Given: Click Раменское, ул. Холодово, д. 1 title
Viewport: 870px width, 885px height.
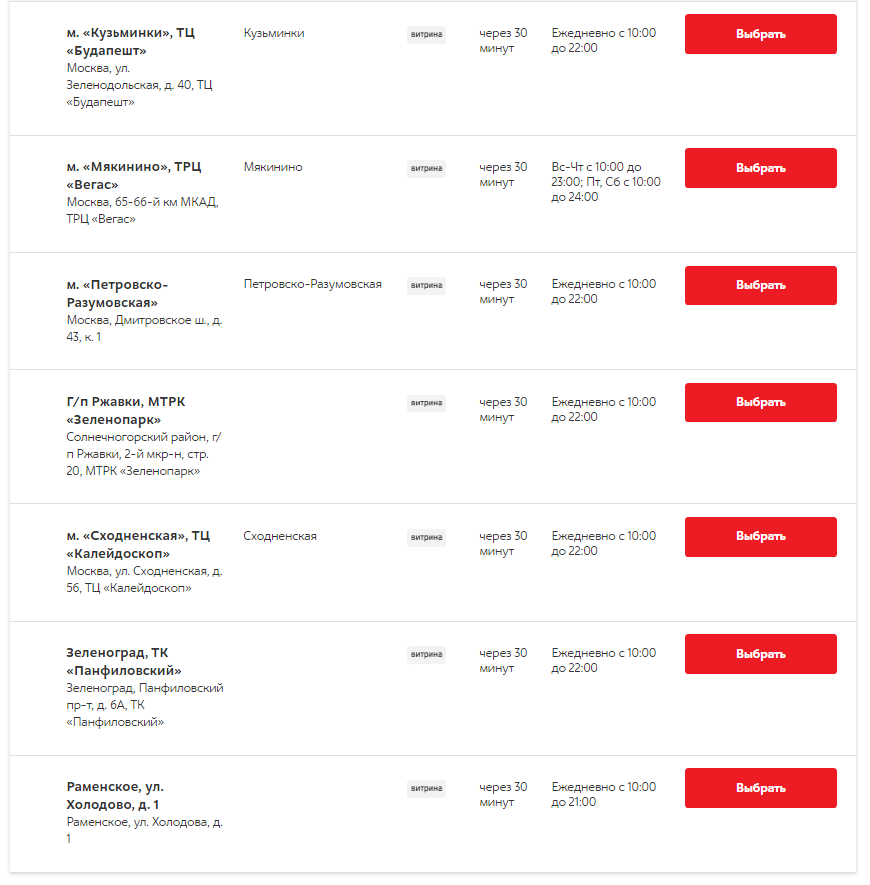Looking at the screenshot, I should click(115, 795).
